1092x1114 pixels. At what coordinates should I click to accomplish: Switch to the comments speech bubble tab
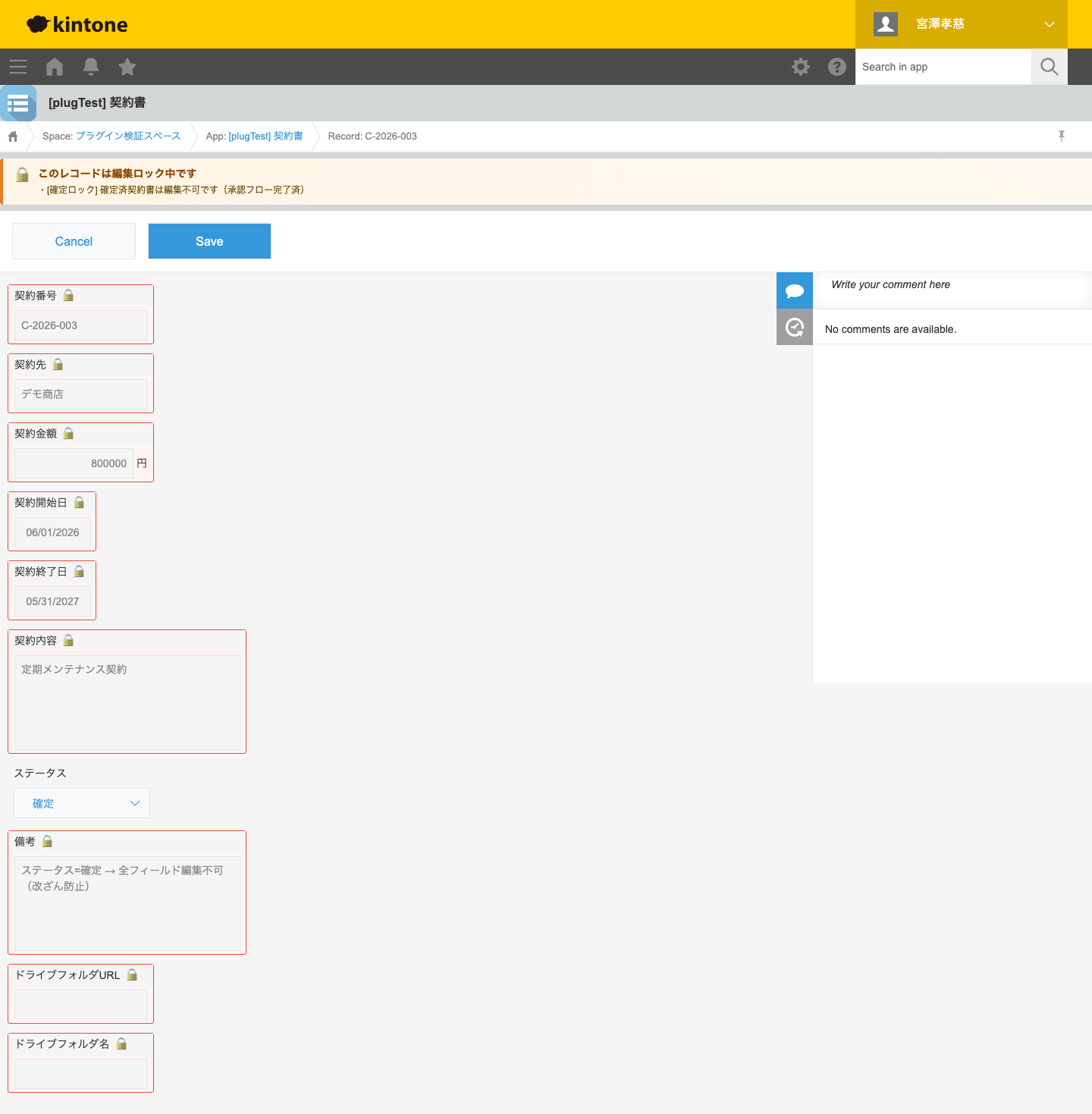coord(794,290)
